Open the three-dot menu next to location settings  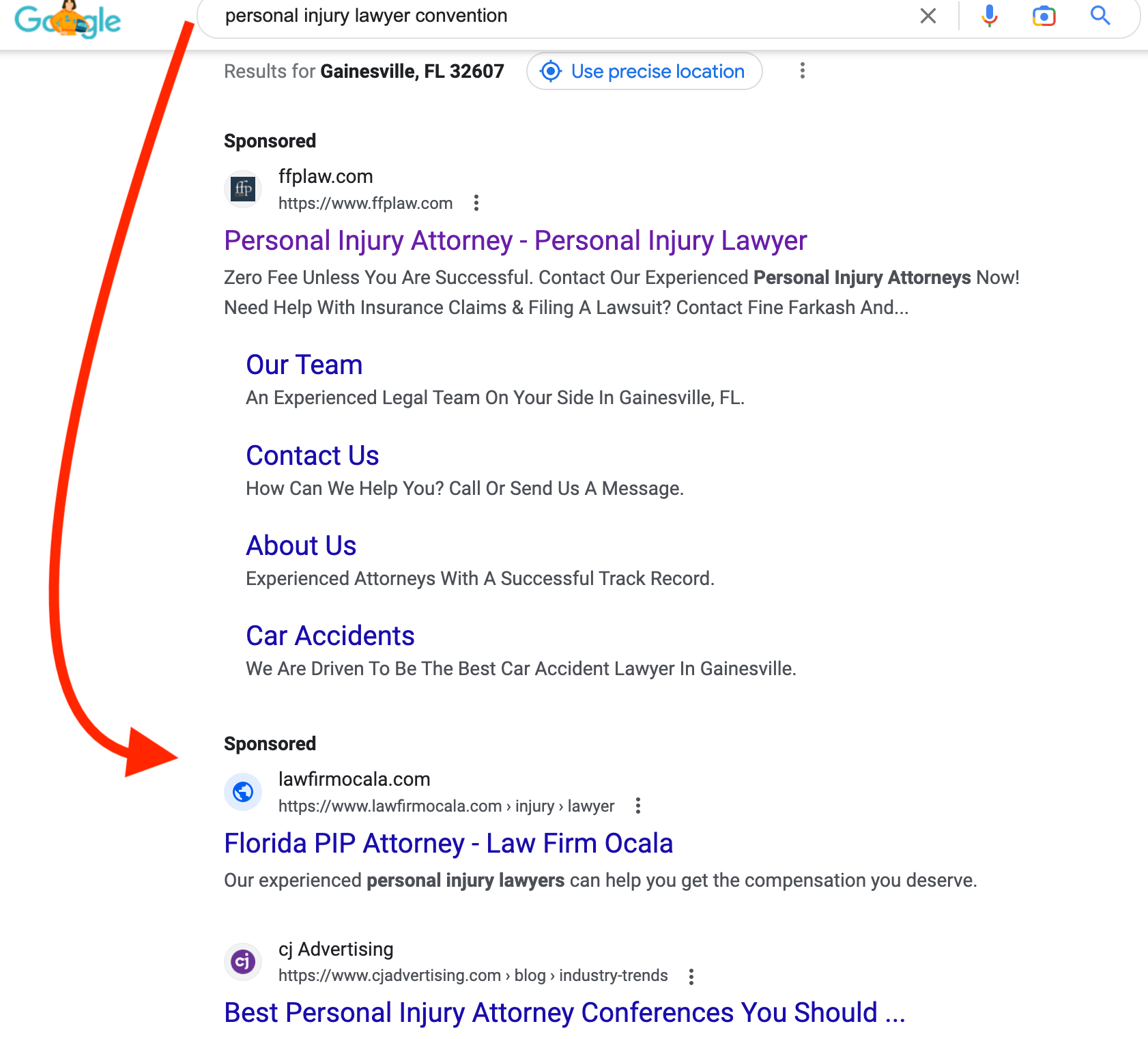pyautogui.click(x=802, y=70)
